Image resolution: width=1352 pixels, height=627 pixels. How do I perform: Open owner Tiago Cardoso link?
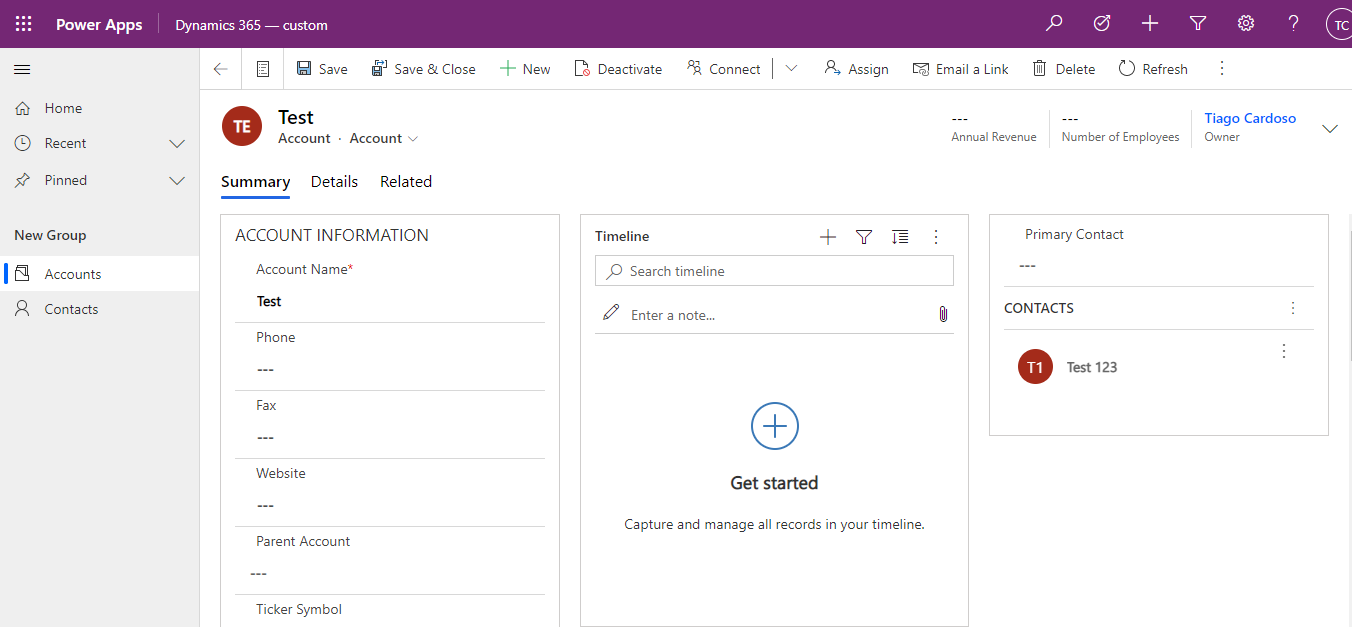(x=1250, y=118)
